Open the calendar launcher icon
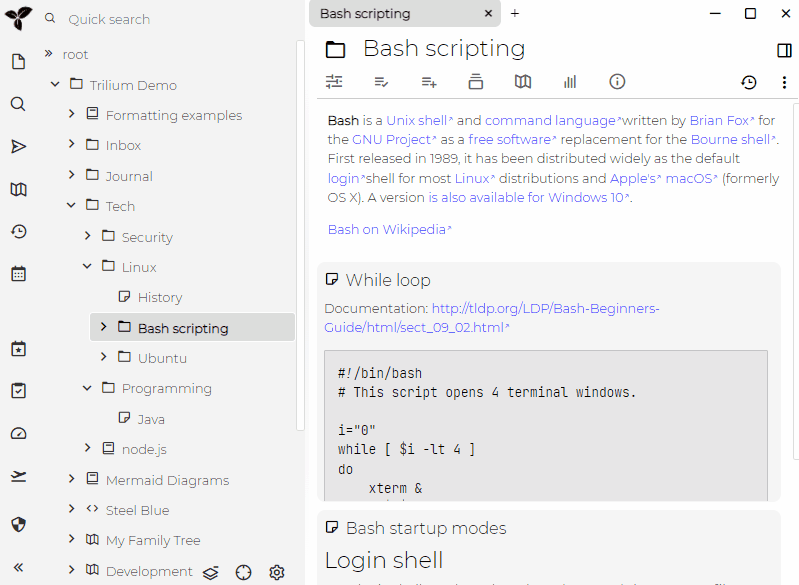799x585 pixels. pos(18,273)
